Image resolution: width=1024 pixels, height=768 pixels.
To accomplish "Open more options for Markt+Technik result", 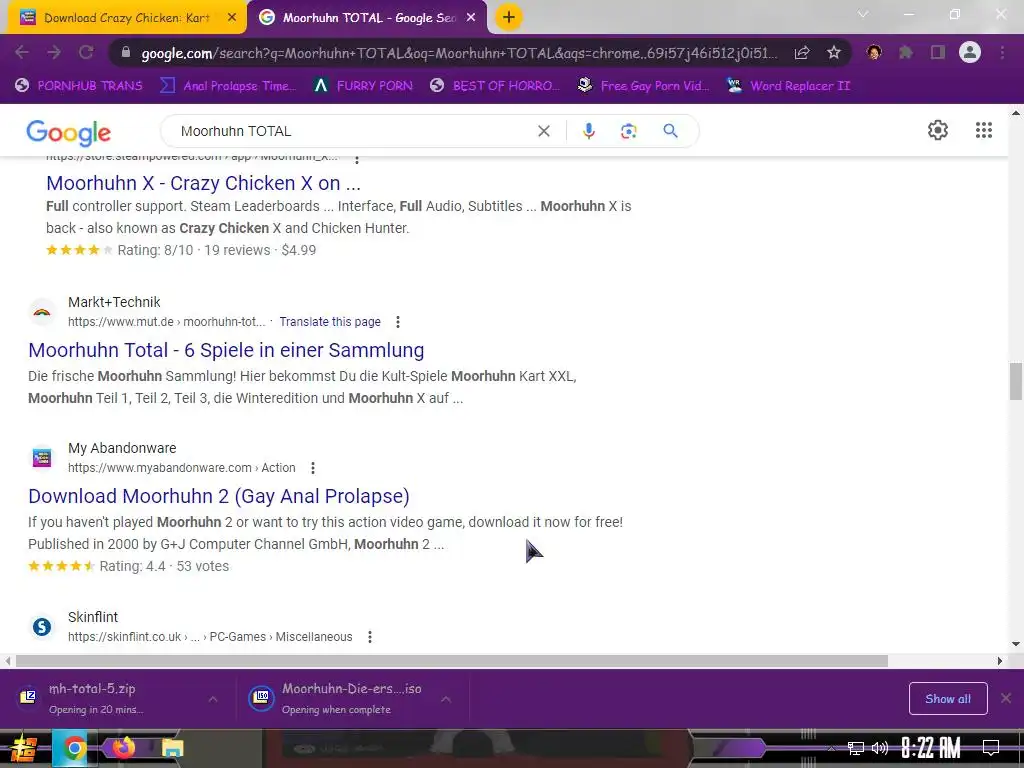I will (x=398, y=322).
